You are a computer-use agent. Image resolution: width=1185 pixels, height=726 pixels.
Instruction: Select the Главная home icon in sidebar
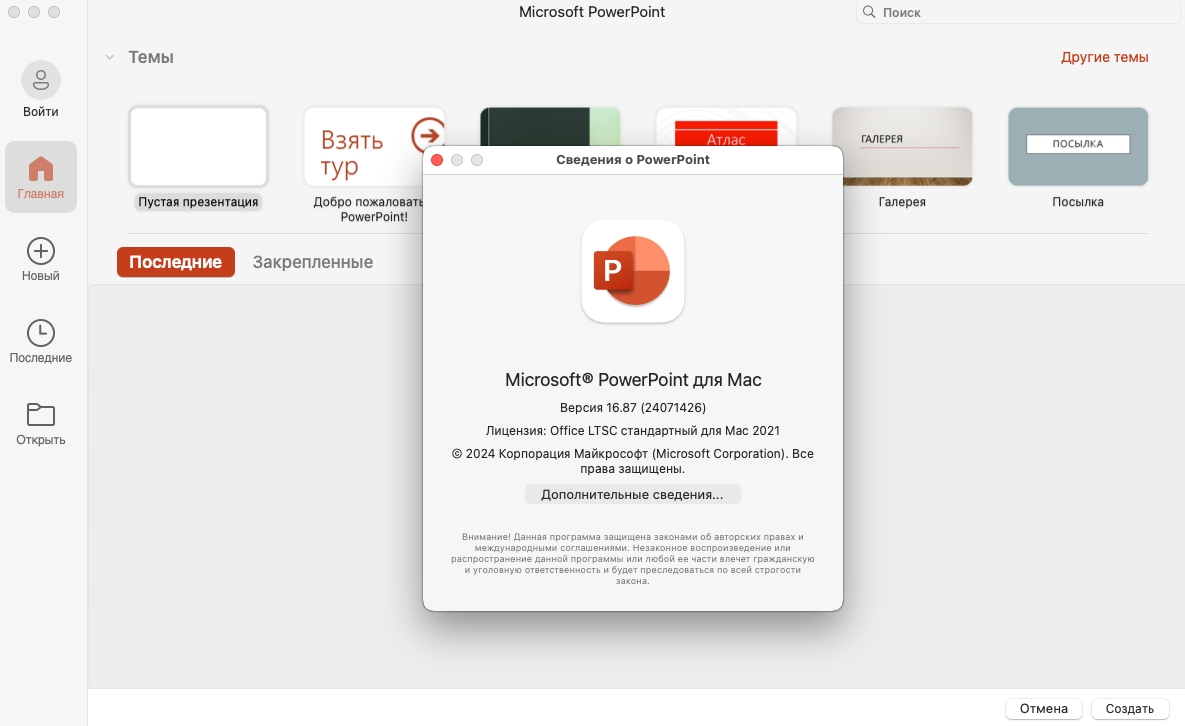(41, 167)
